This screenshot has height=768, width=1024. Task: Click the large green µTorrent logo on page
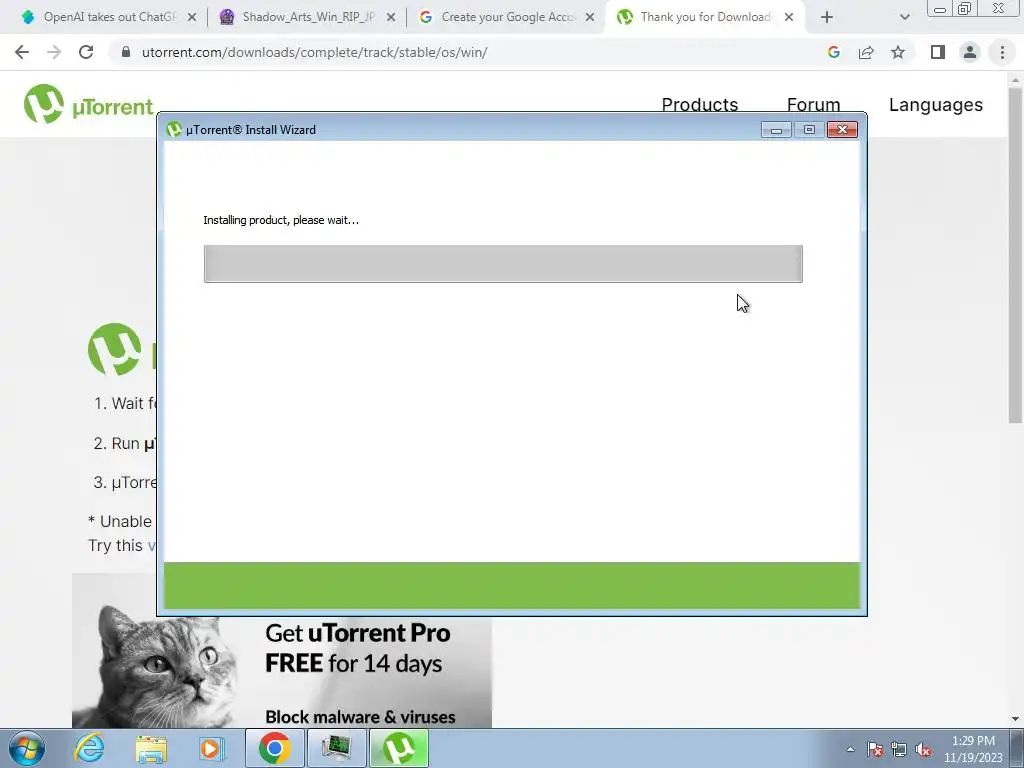point(115,349)
